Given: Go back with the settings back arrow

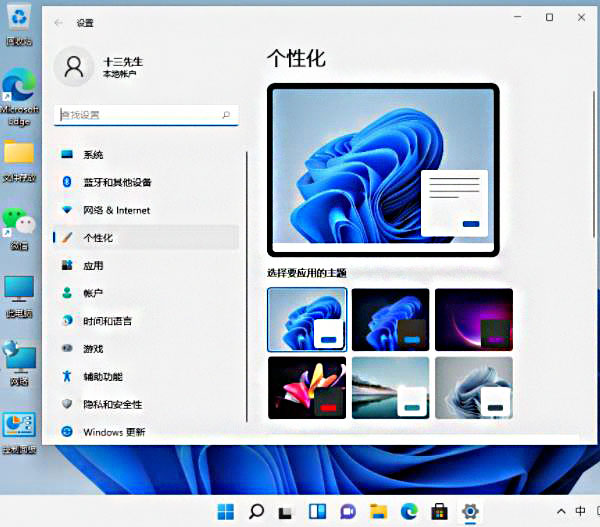Looking at the screenshot, I should pyautogui.click(x=58, y=23).
